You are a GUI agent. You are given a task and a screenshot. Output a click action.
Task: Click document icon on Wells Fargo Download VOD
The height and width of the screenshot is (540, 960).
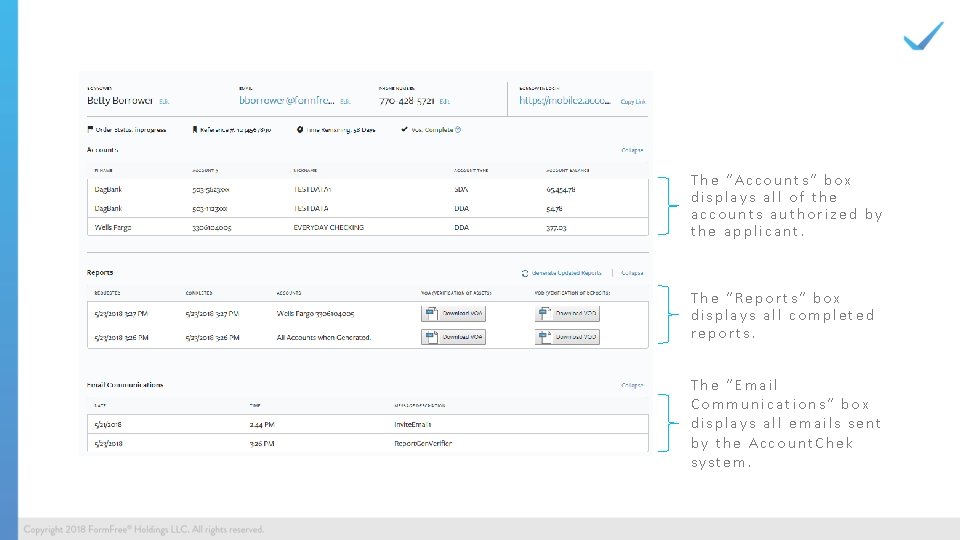point(544,313)
